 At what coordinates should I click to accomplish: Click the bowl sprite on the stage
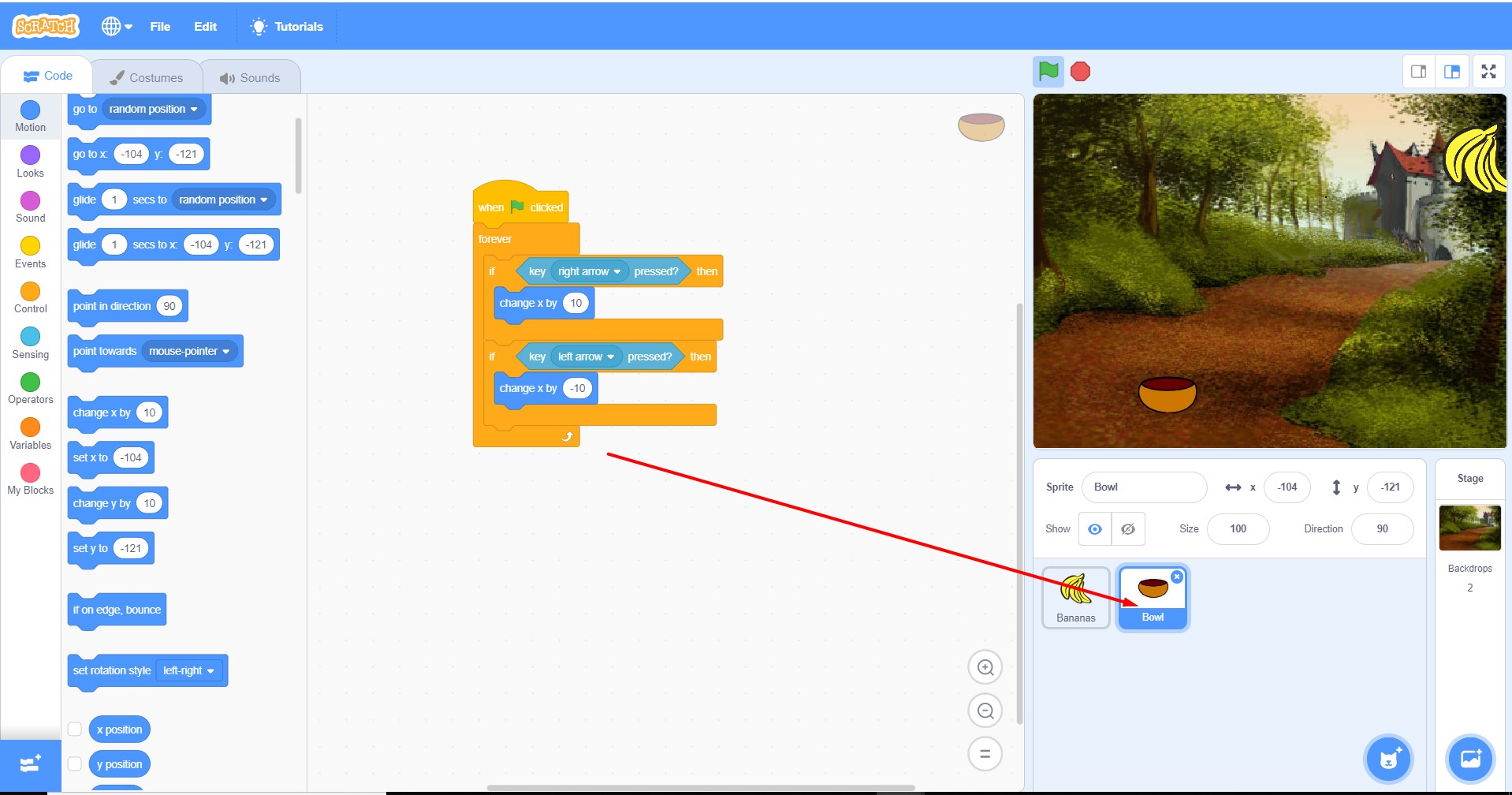(x=1168, y=394)
